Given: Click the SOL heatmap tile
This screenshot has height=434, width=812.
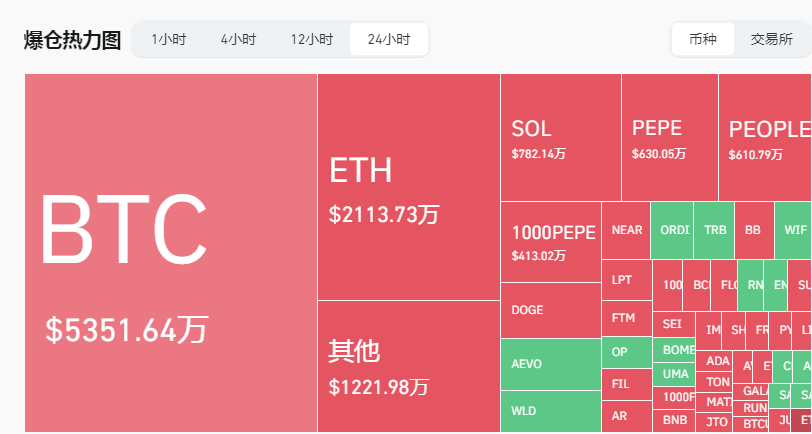Looking at the screenshot, I should pyautogui.click(x=561, y=137).
